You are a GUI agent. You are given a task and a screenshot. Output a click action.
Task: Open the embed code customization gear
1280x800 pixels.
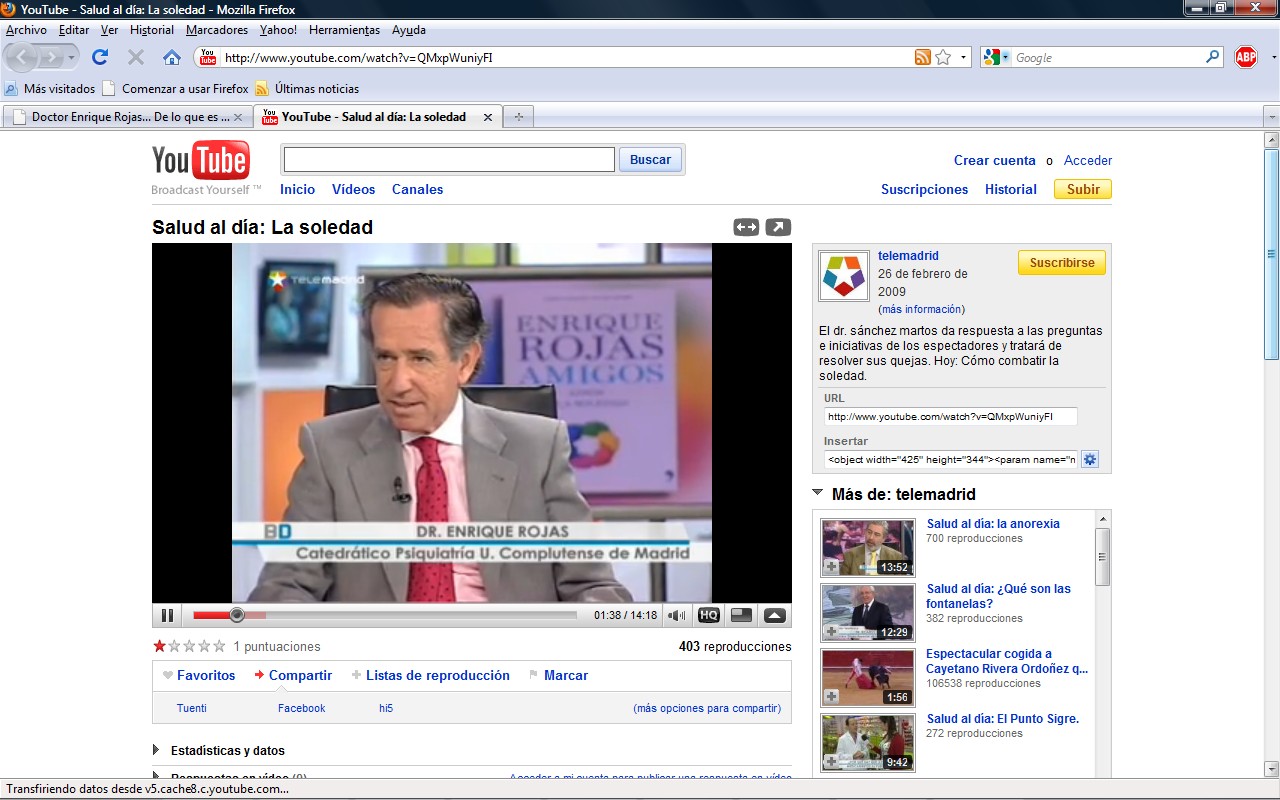point(1090,459)
